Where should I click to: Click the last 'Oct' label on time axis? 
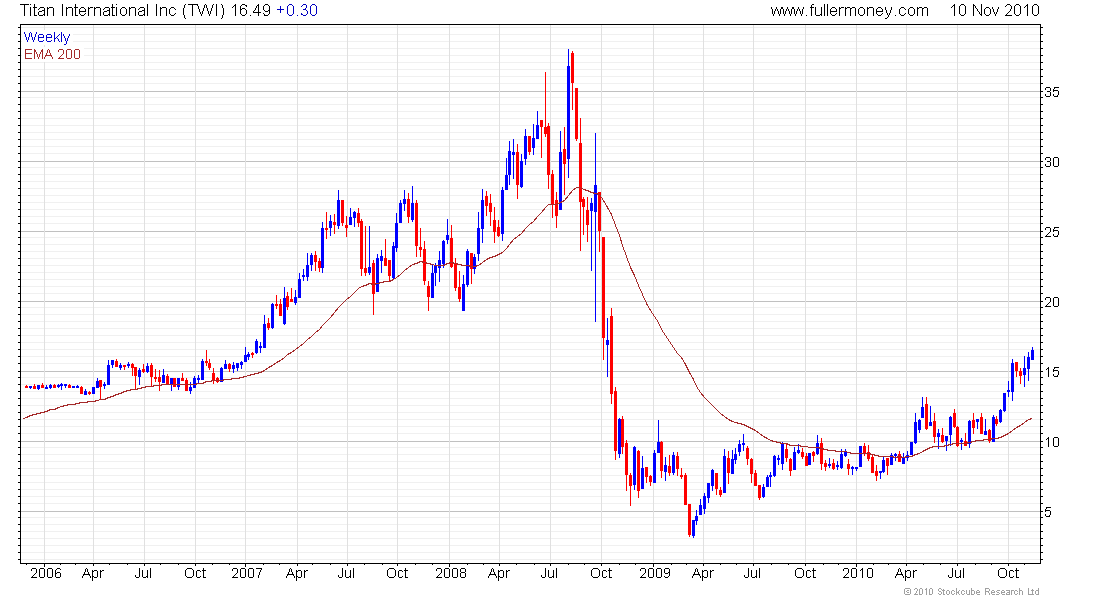[x=1008, y=573]
